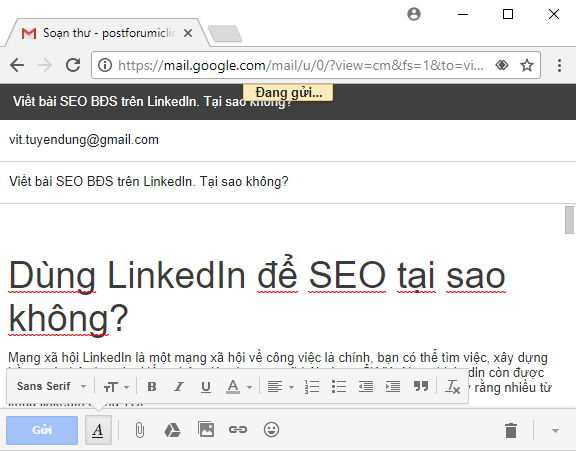Click the dark compose title bar

pos(288,102)
